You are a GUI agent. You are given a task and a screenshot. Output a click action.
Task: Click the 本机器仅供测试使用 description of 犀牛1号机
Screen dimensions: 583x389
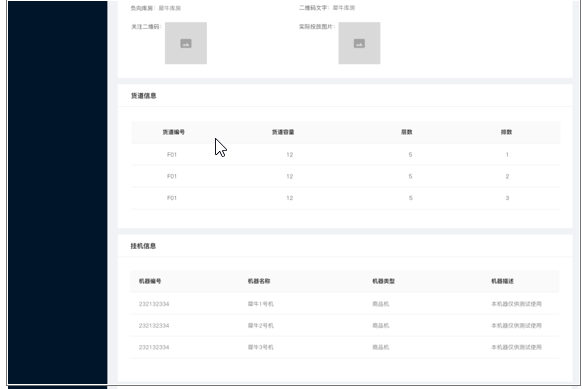coord(516,304)
